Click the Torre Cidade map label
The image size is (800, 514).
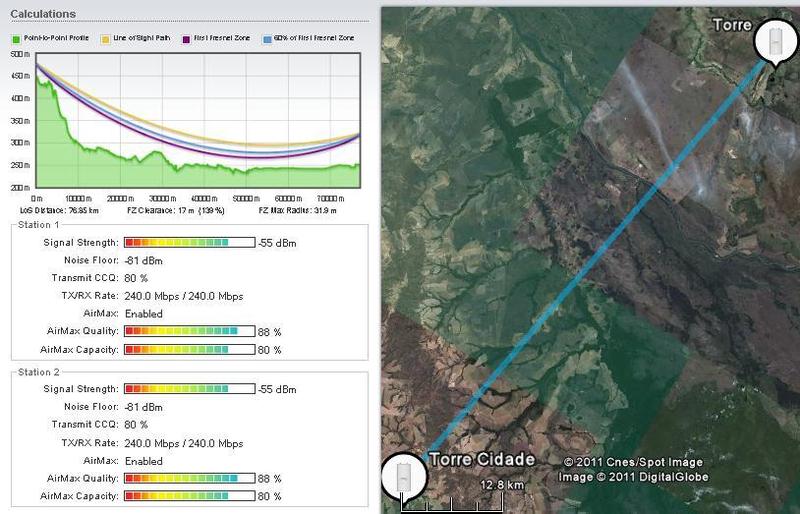tap(482, 459)
